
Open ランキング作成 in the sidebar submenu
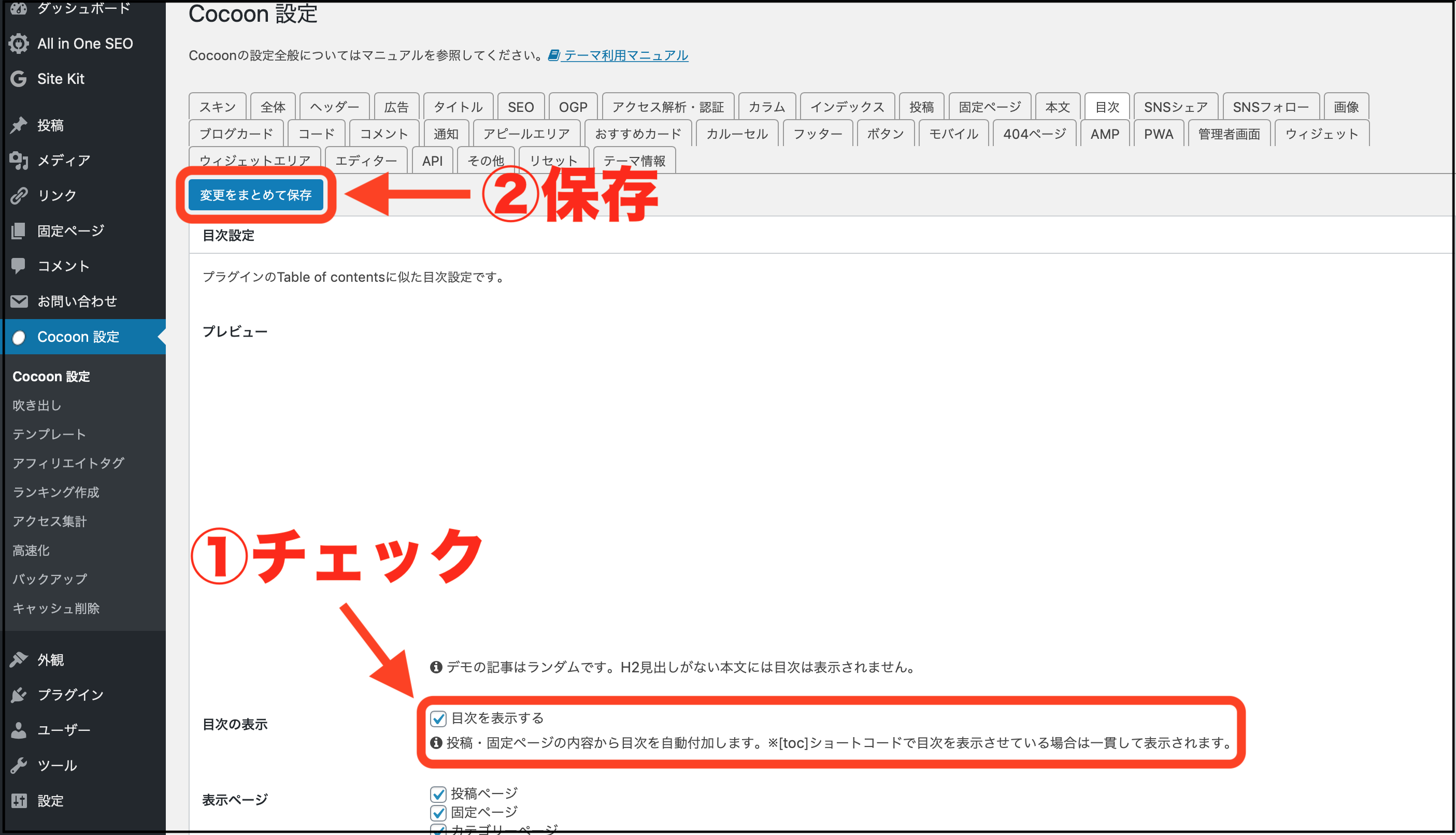tap(56, 492)
